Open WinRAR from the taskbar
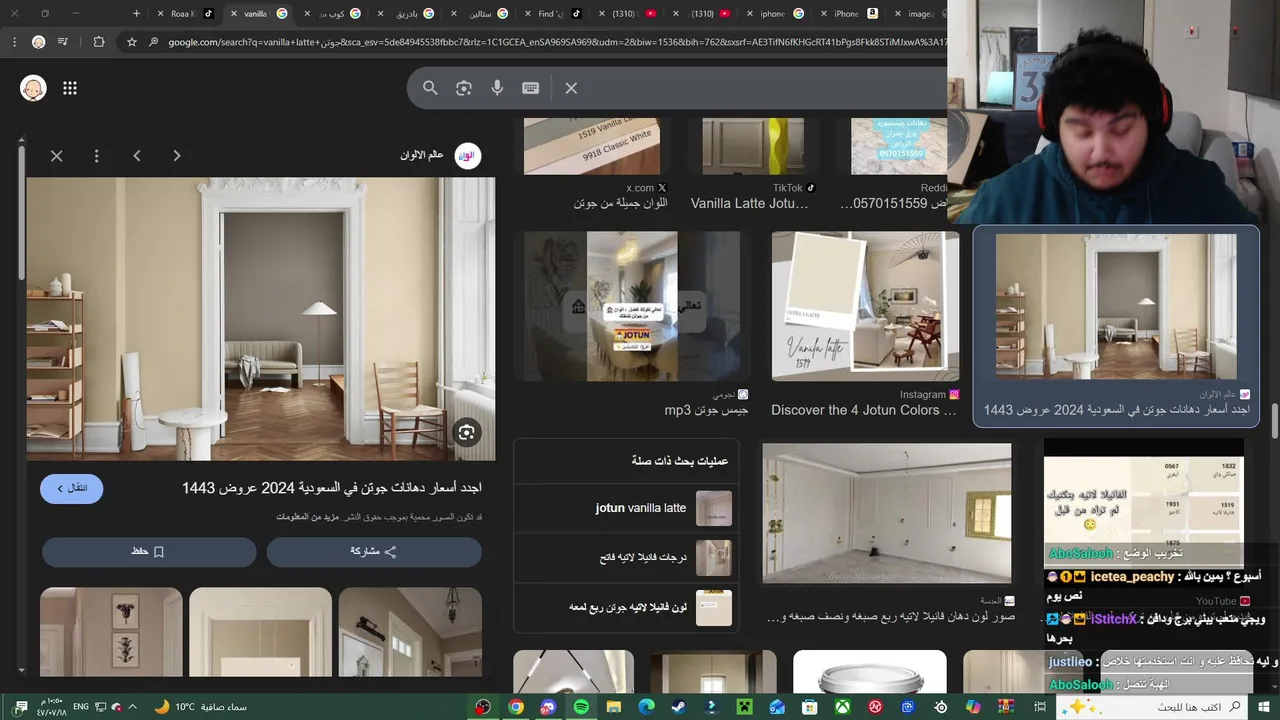Image resolution: width=1280 pixels, height=720 pixels. (1007, 707)
